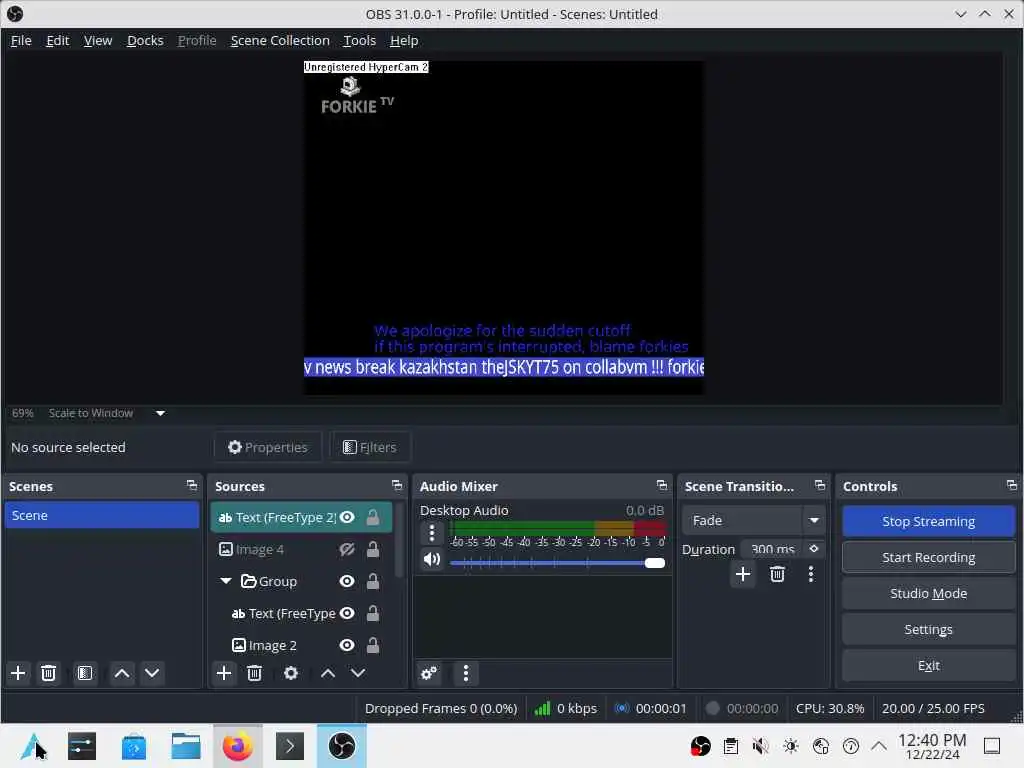Open the View menu
This screenshot has height=768, width=1024.
coord(98,40)
